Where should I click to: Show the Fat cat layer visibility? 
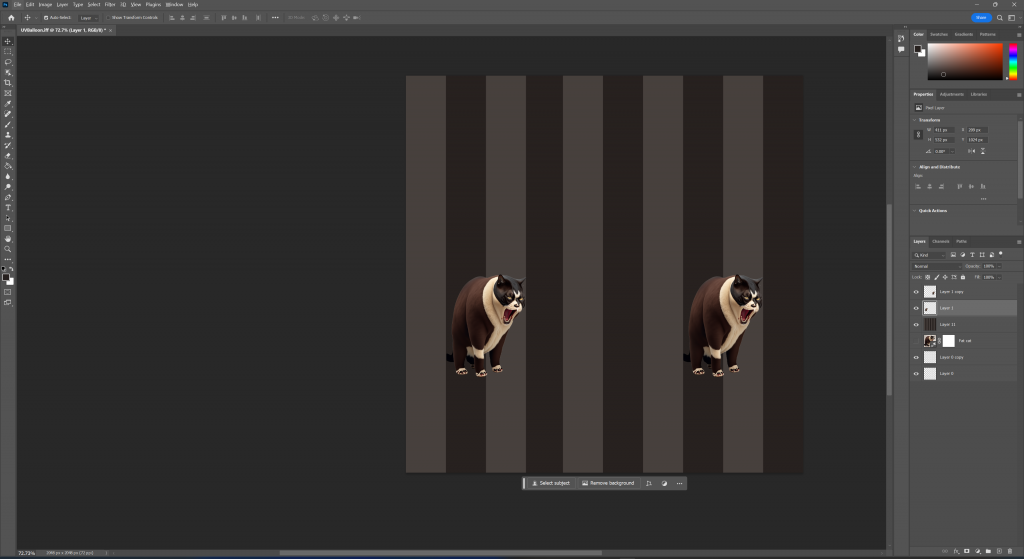pos(916,341)
